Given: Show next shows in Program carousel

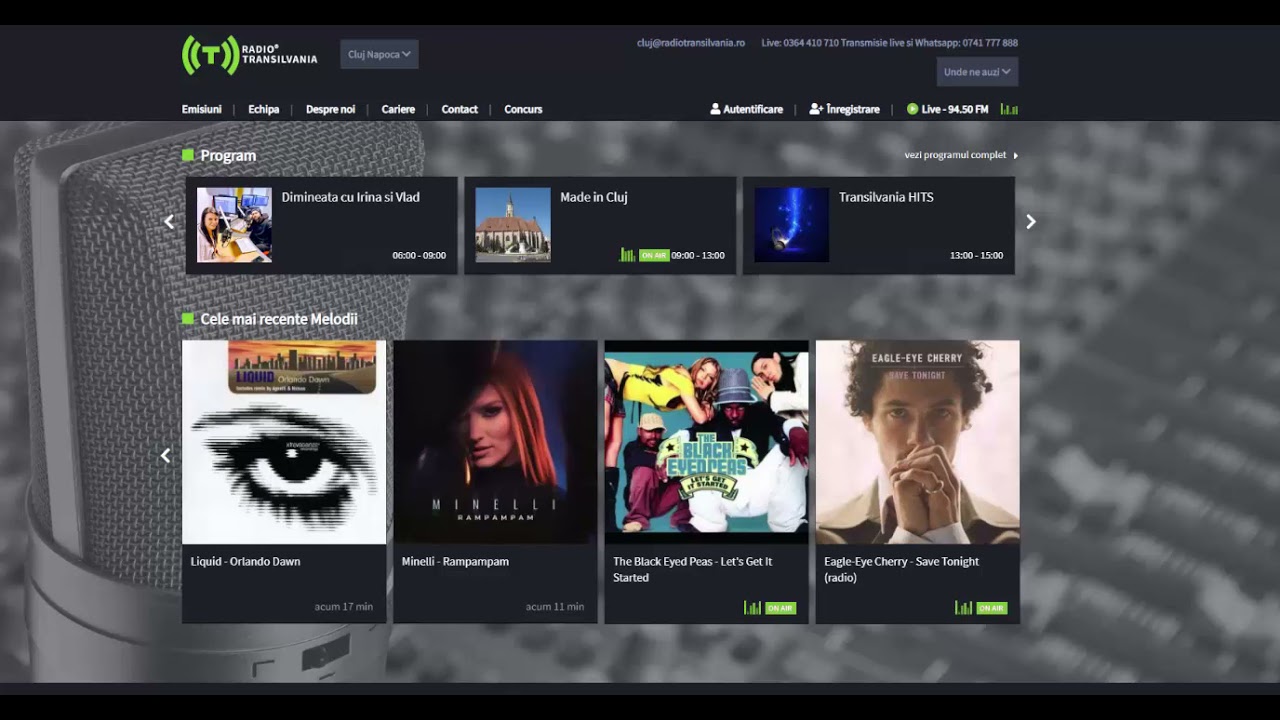Looking at the screenshot, I should [1031, 222].
